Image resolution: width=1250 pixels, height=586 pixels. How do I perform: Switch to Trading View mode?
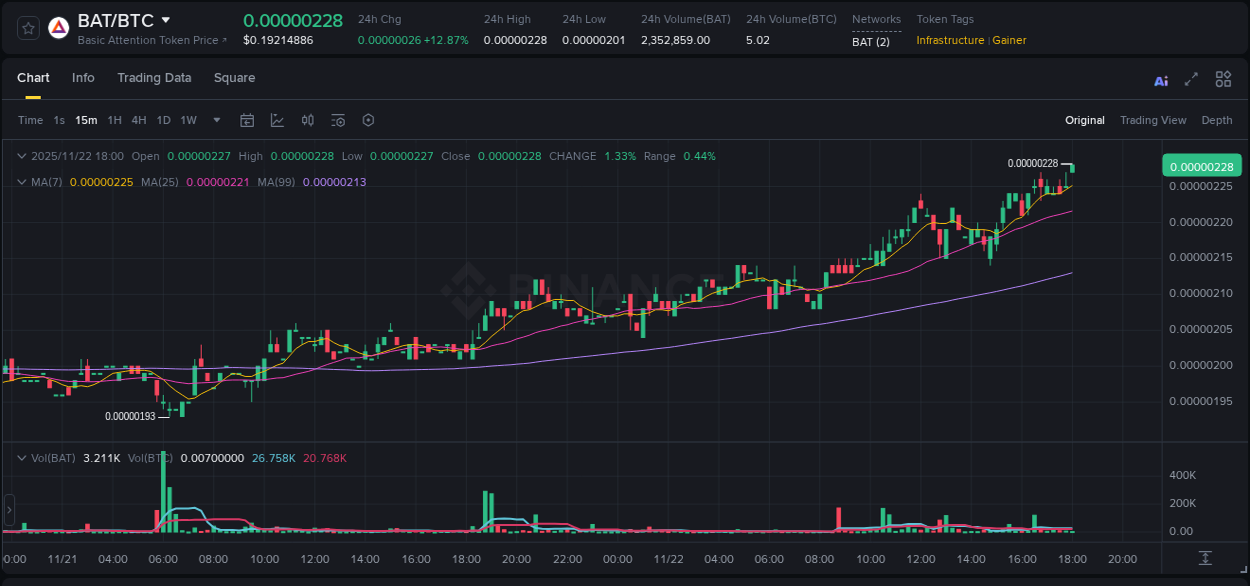tap(1153, 120)
